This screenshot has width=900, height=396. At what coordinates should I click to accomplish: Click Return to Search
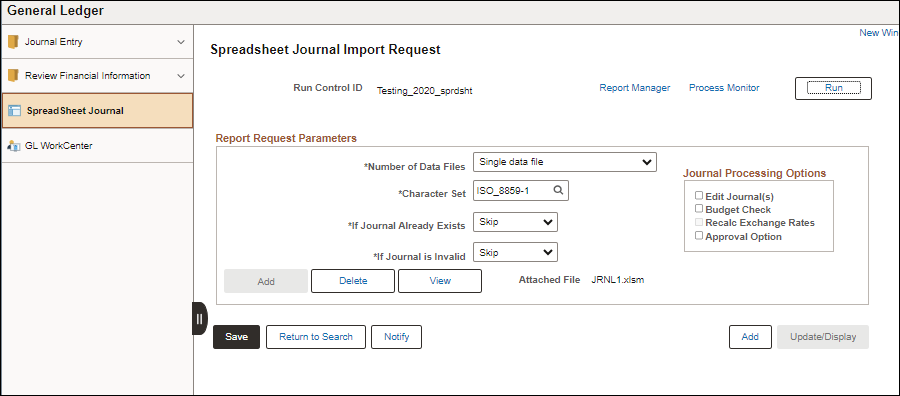[316, 337]
